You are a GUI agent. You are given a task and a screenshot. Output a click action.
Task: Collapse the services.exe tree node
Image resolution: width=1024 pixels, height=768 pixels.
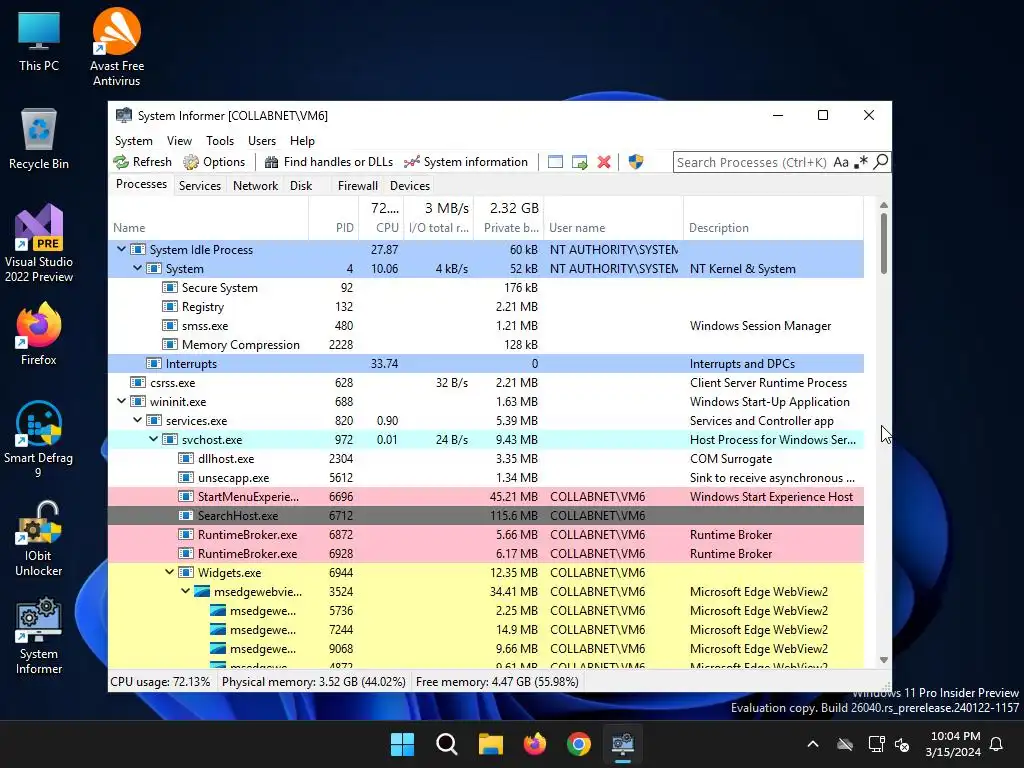pyautogui.click(x=138, y=420)
